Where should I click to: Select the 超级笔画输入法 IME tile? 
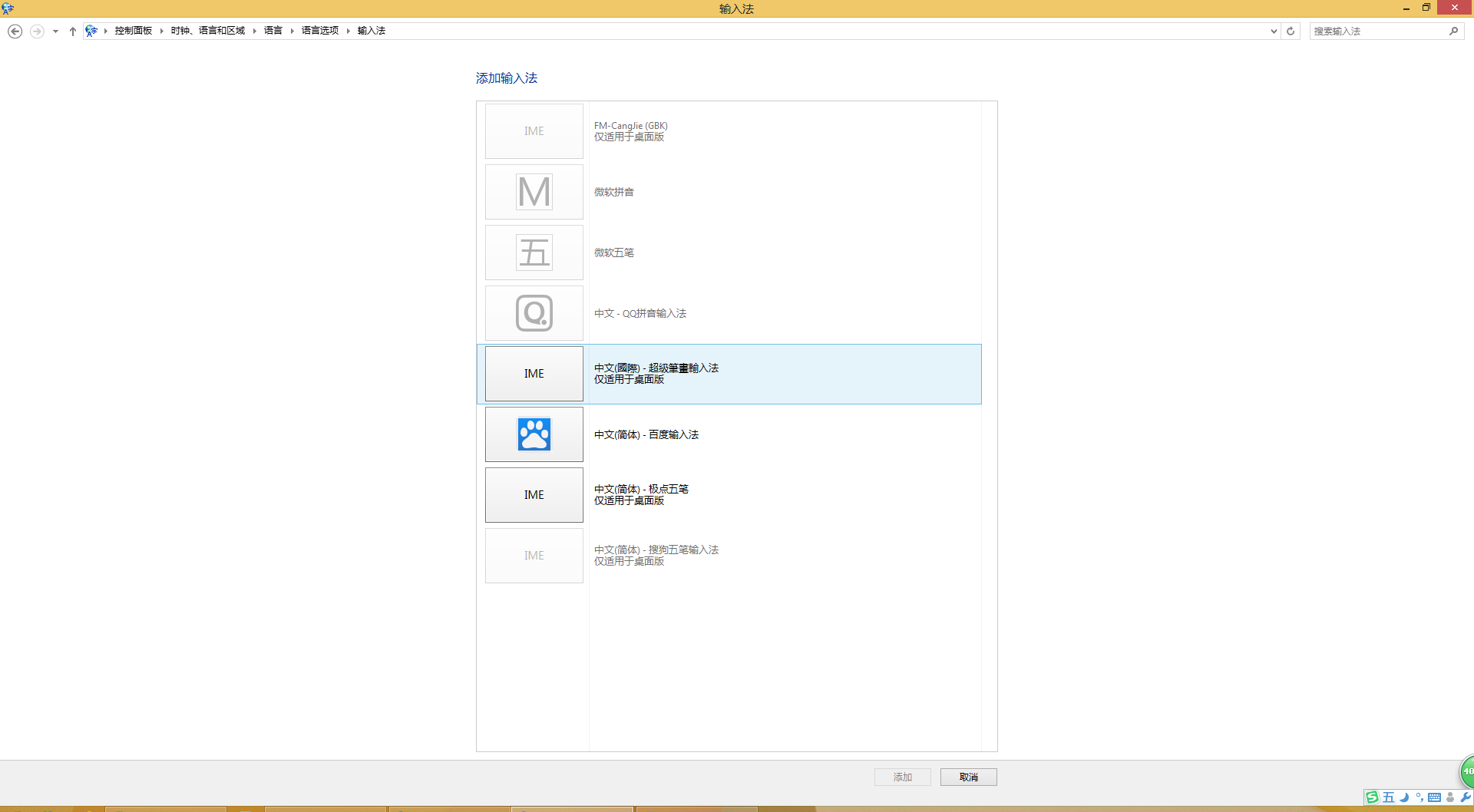point(534,374)
